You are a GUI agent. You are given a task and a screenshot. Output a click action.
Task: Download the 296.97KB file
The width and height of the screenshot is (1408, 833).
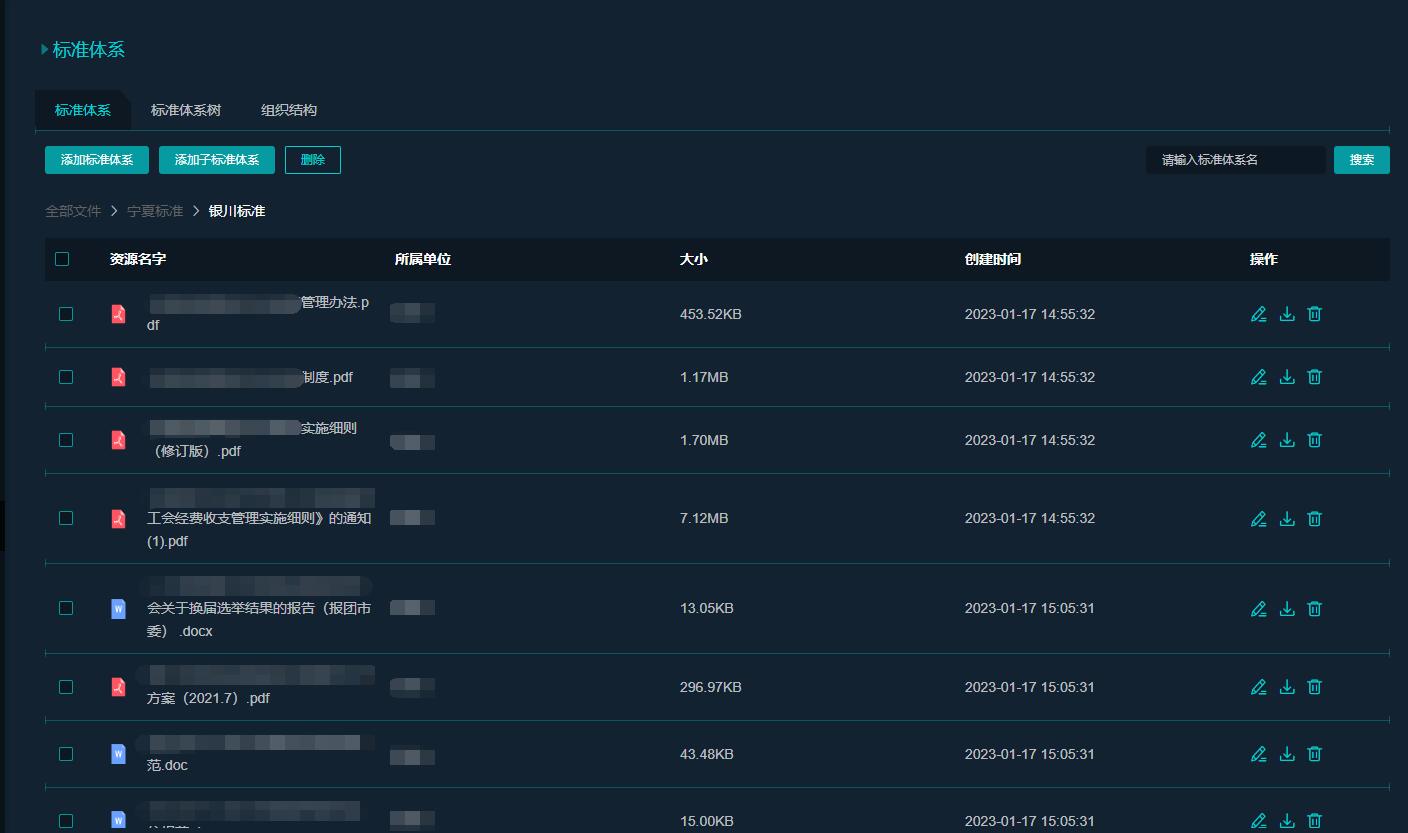[1287, 687]
